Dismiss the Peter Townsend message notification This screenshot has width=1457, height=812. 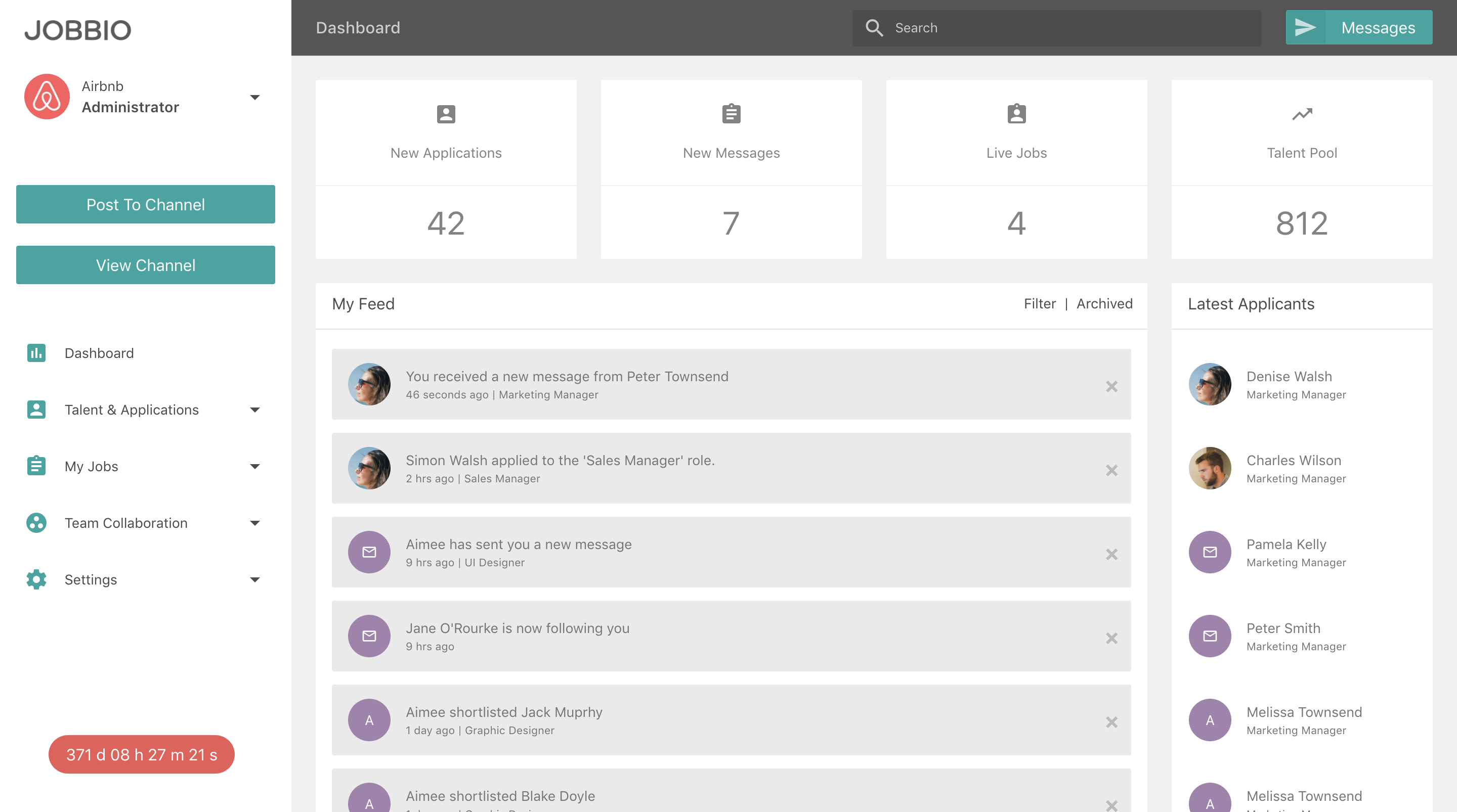coord(1111,386)
